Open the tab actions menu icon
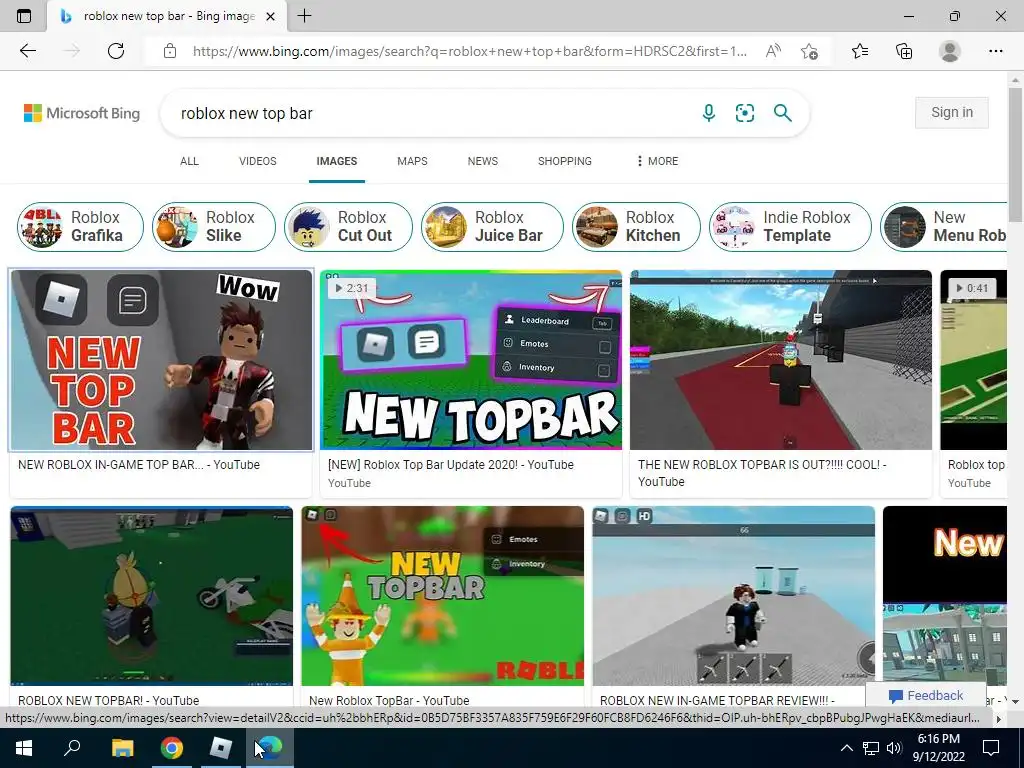 pos(24,16)
